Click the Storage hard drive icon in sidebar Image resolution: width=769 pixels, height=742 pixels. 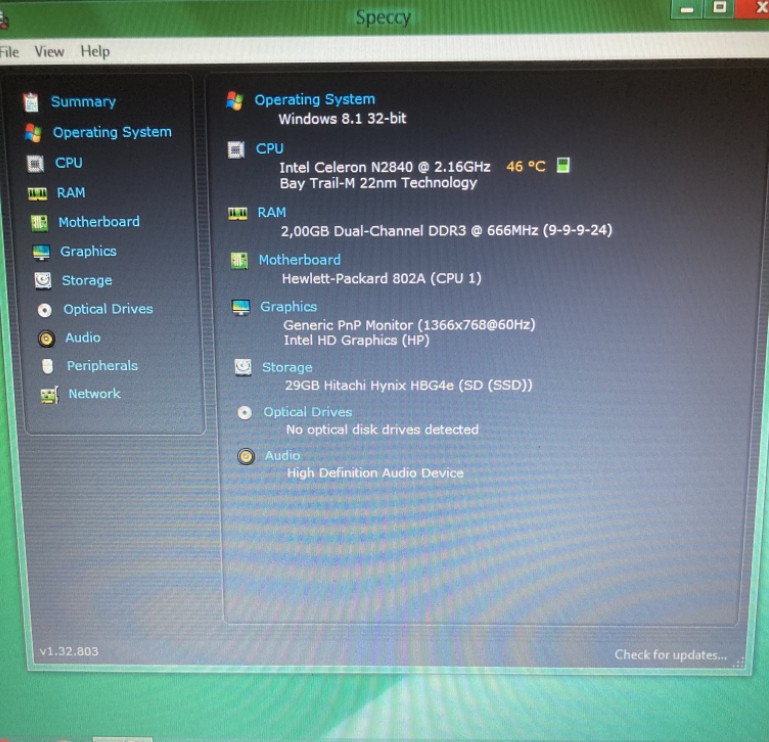tap(43, 281)
